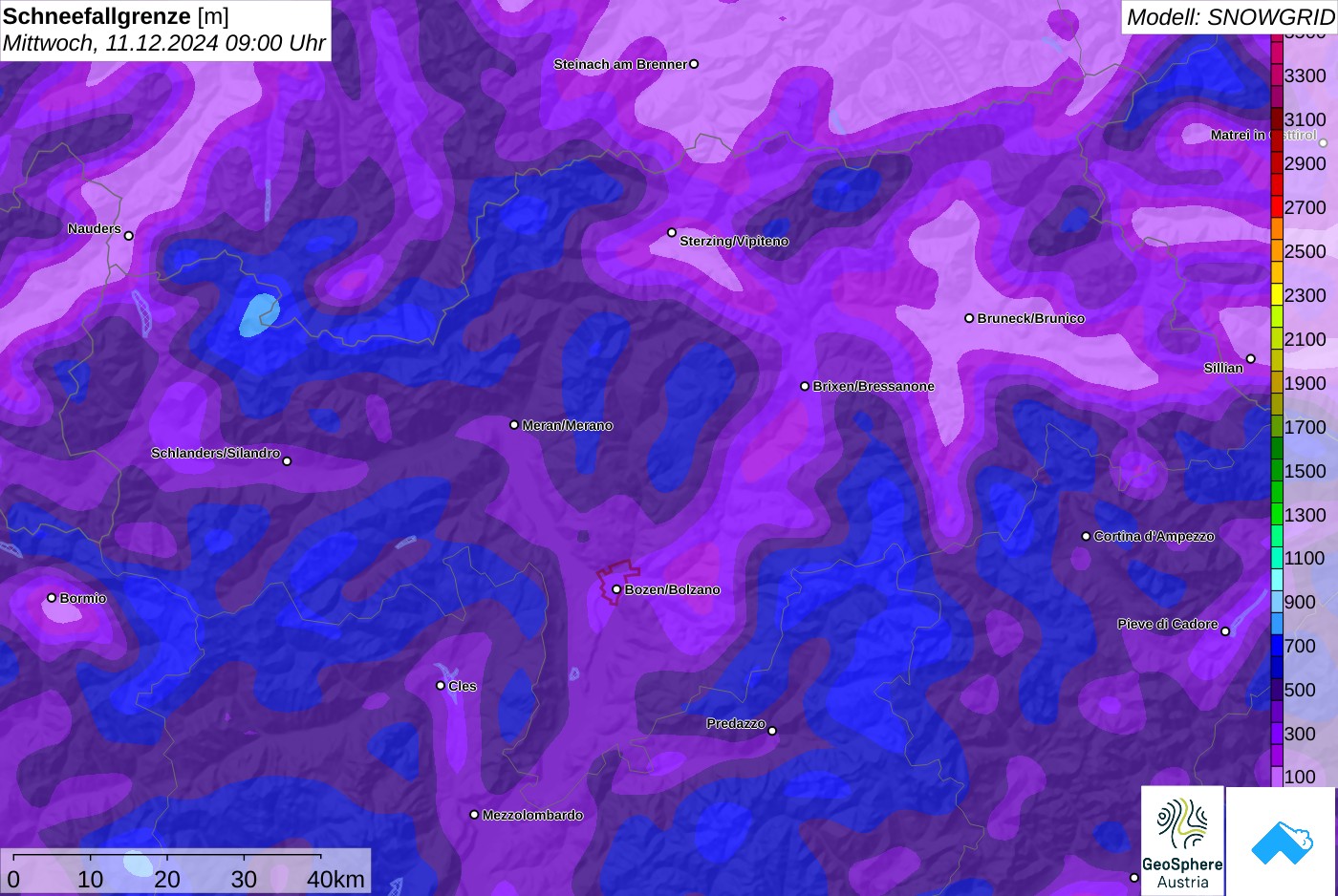Click the 1900 legend value
This screenshot has height=896, width=1338.
point(1306,383)
